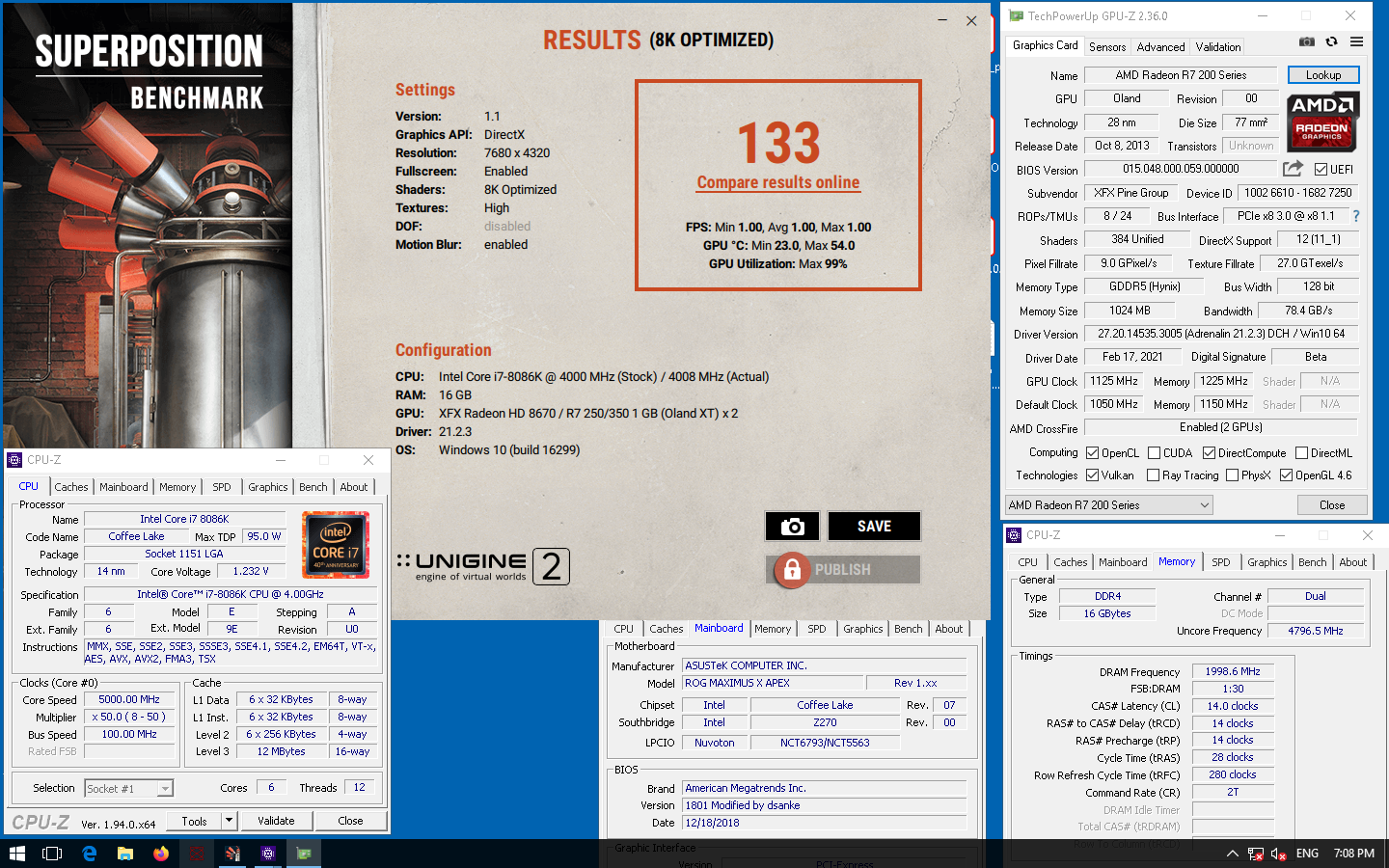Screen dimensions: 1389x868
Task: Click the ENG language indicator
Action: click(x=1307, y=854)
